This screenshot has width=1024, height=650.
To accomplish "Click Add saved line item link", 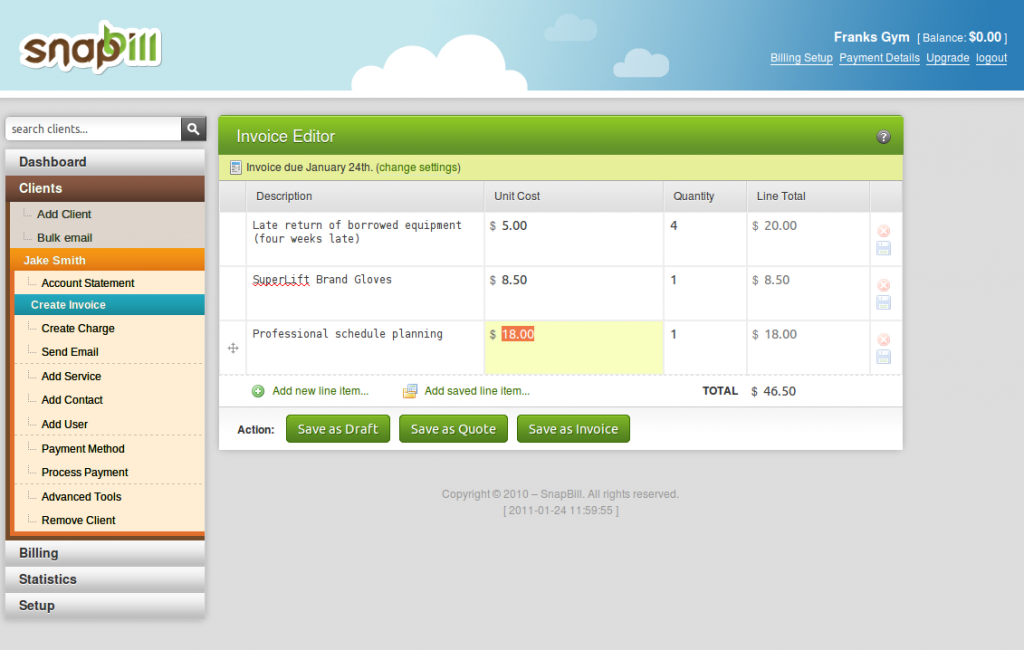I will [477, 391].
